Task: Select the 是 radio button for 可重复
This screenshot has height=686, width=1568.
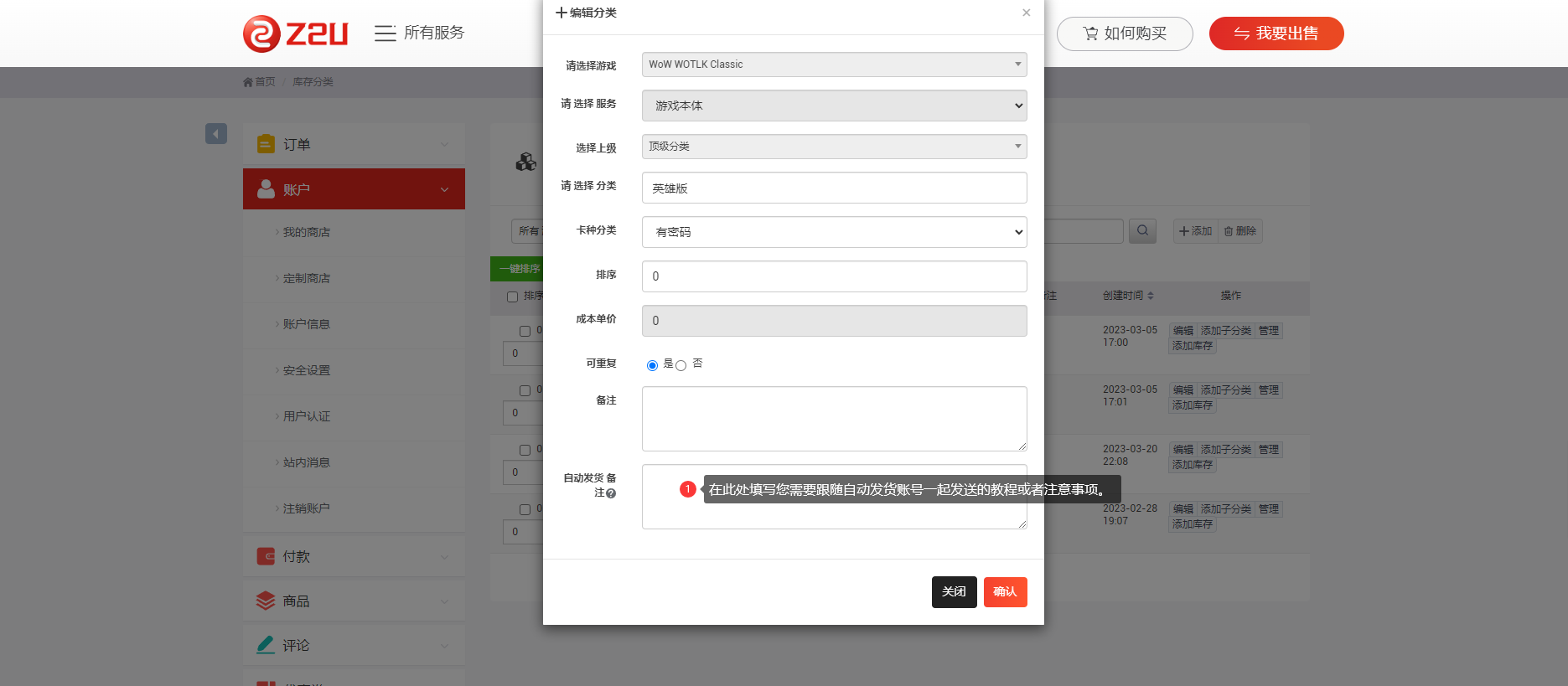Action: click(652, 365)
